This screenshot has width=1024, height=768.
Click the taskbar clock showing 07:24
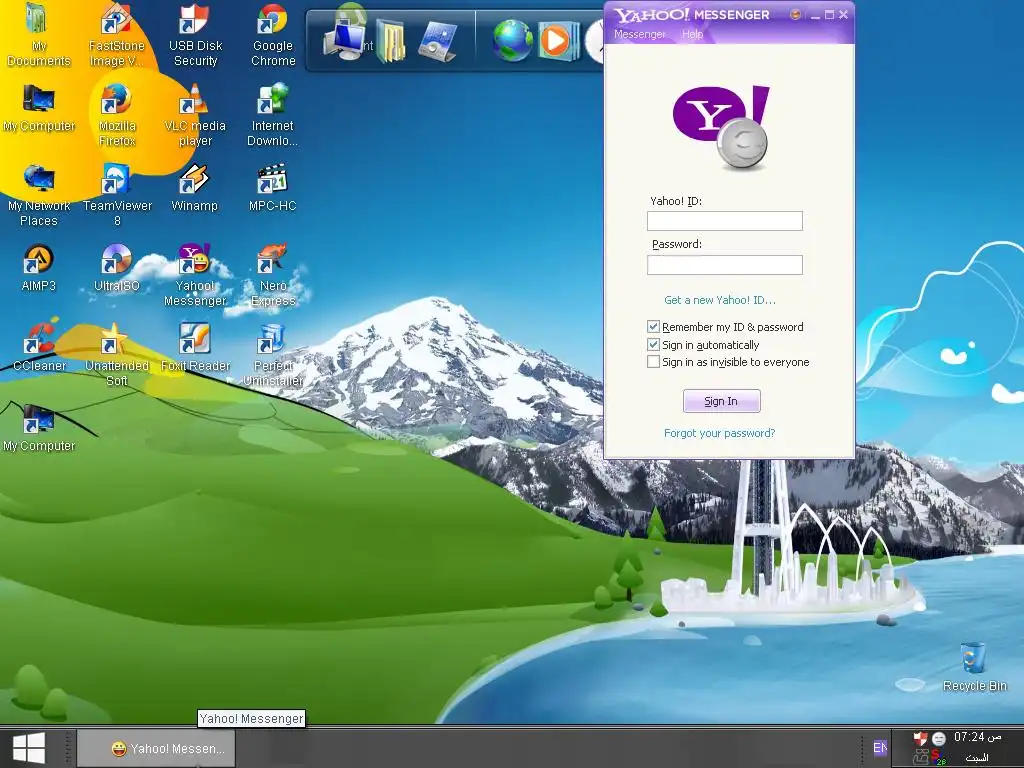[977, 737]
